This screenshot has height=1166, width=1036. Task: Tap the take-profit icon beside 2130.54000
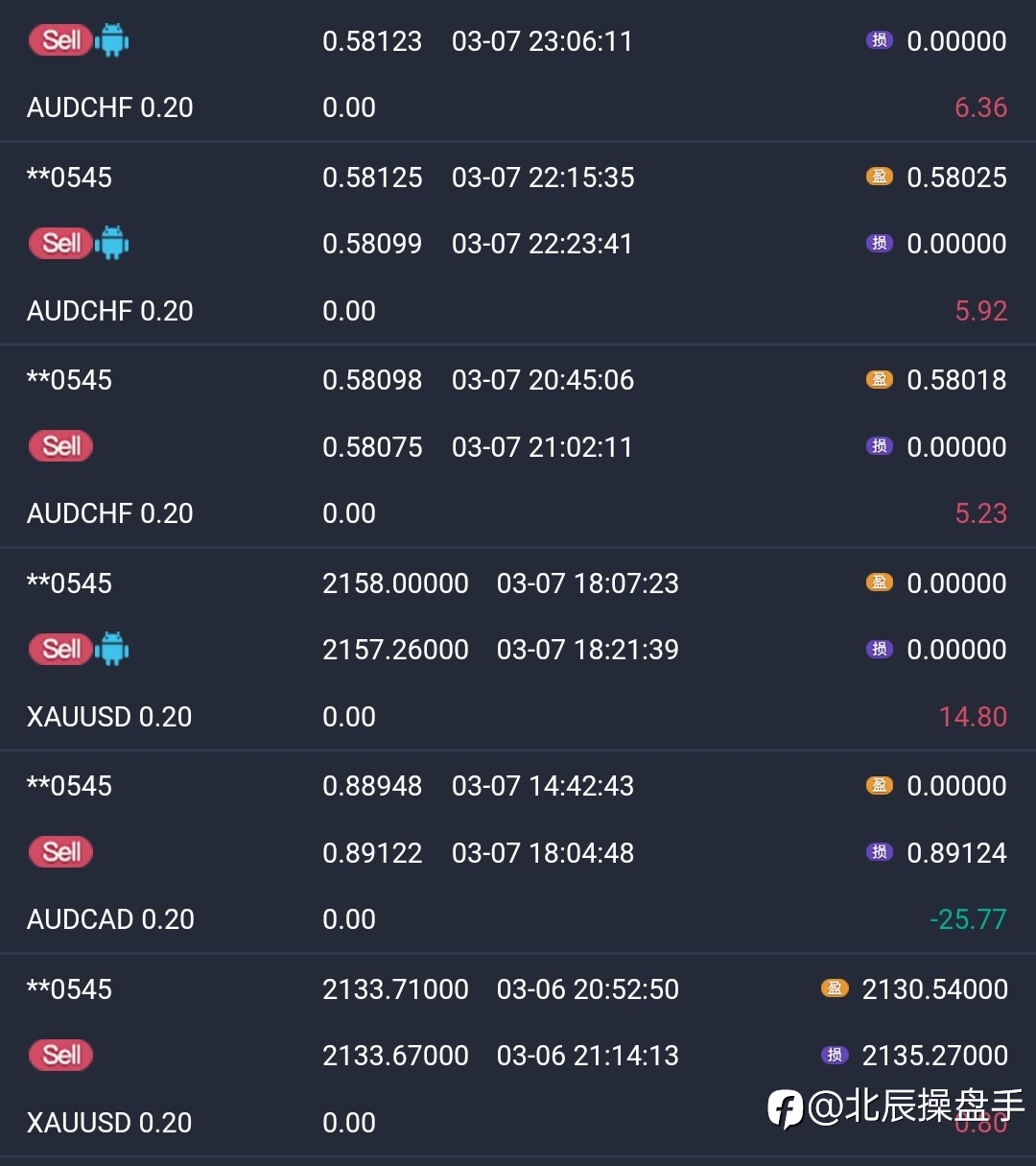[x=835, y=988]
